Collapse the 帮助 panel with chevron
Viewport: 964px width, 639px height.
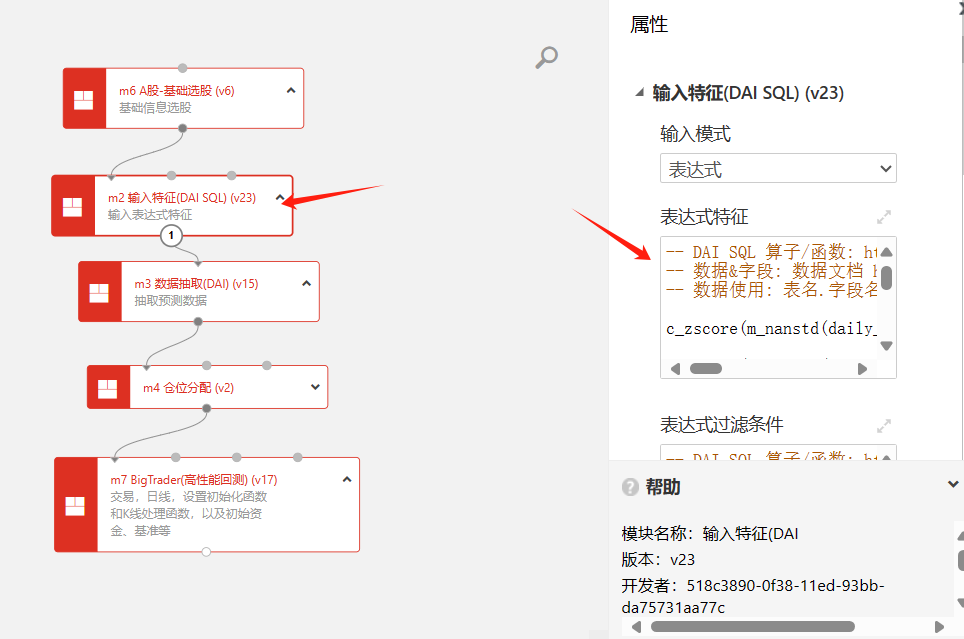pyautogui.click(x=952, y=485)
